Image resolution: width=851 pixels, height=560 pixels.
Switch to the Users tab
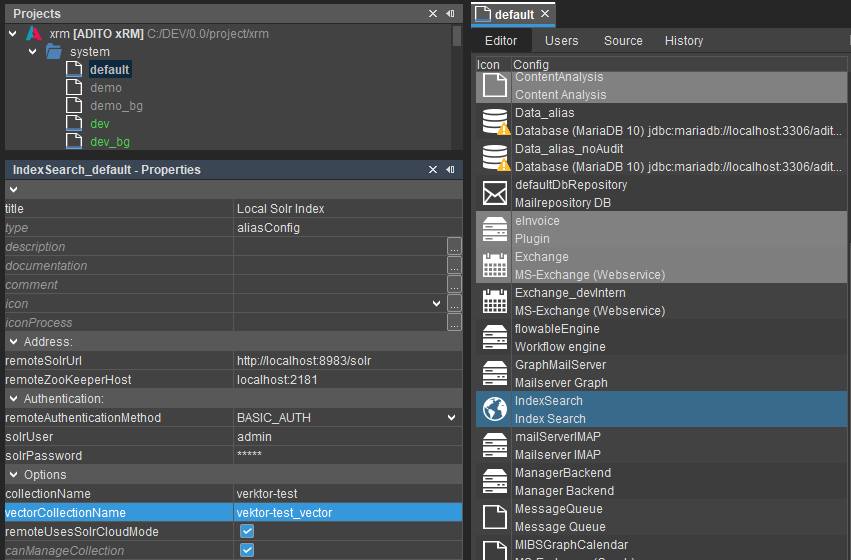(562, 41)
